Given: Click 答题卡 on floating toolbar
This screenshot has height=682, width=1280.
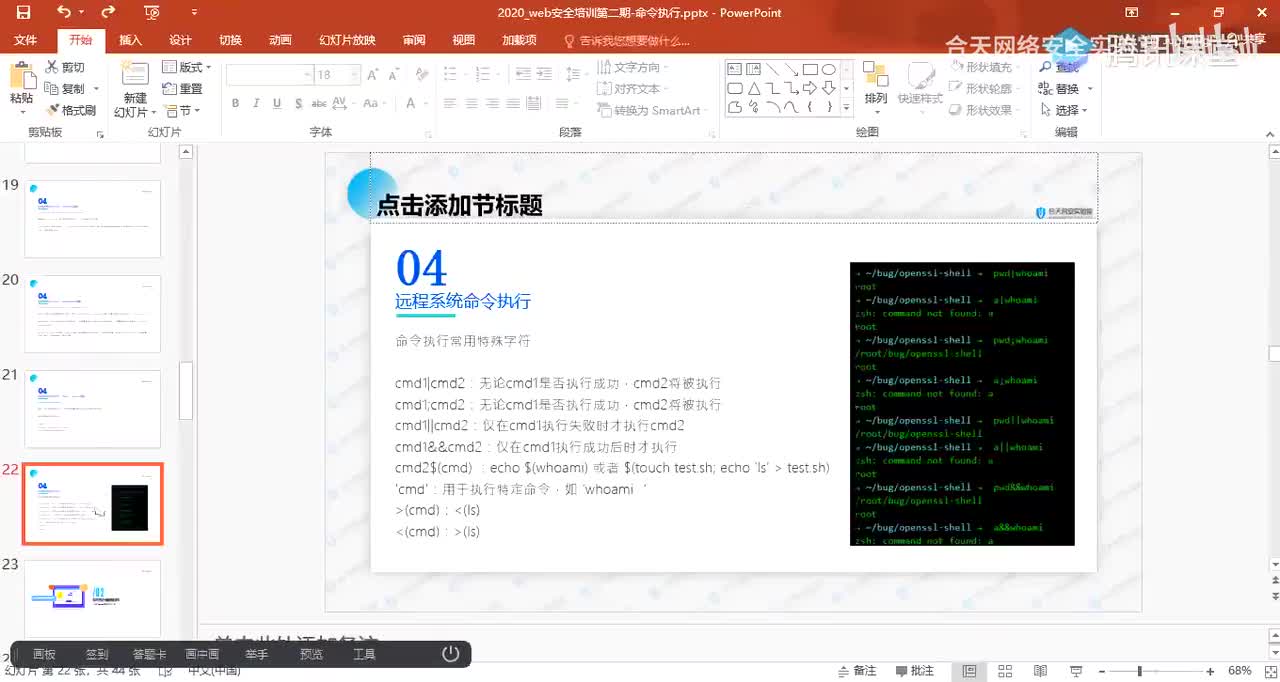Looking at the screenshot, I should point(150,654).
